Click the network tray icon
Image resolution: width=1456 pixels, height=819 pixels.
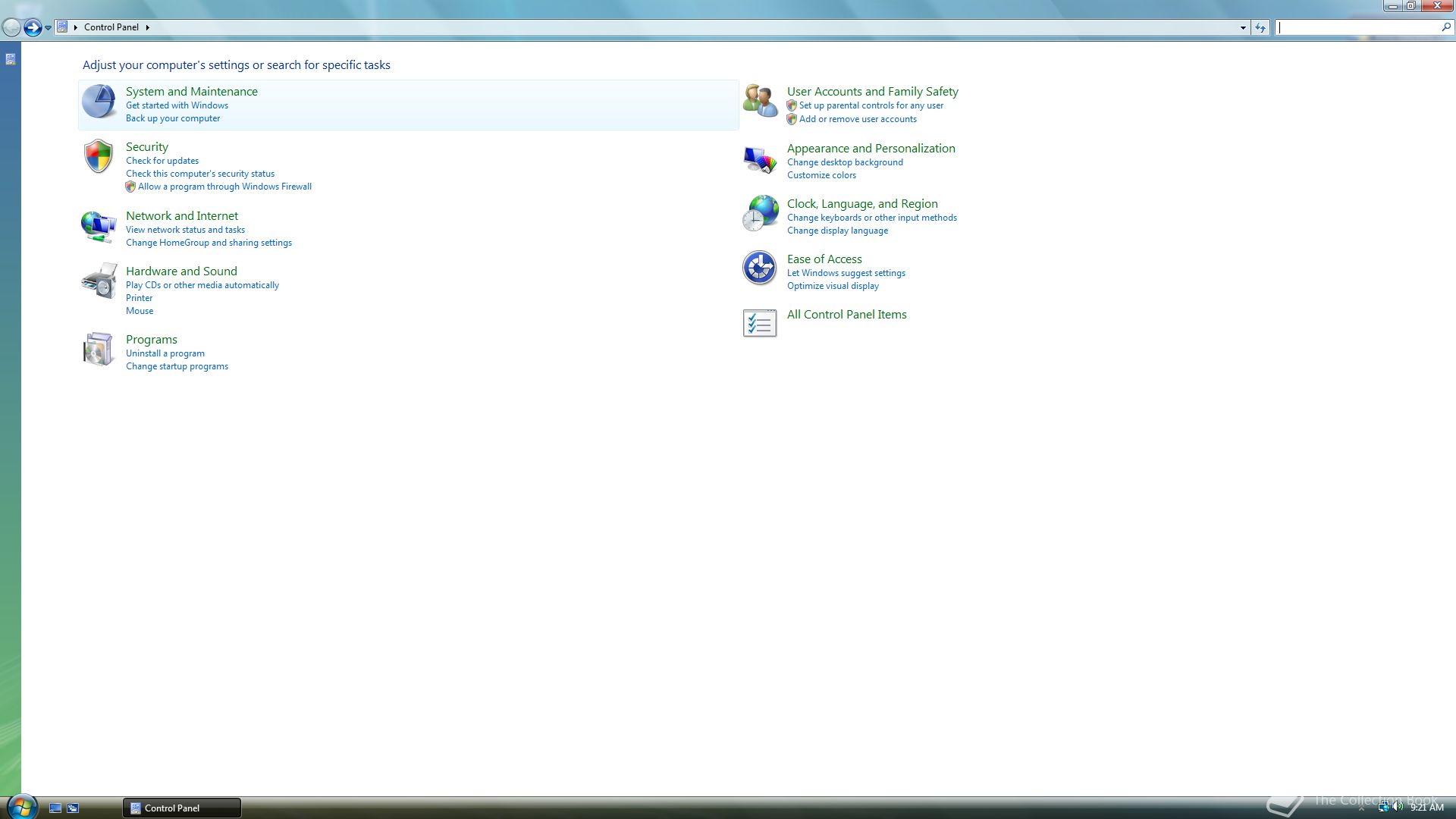[1383, 808]
